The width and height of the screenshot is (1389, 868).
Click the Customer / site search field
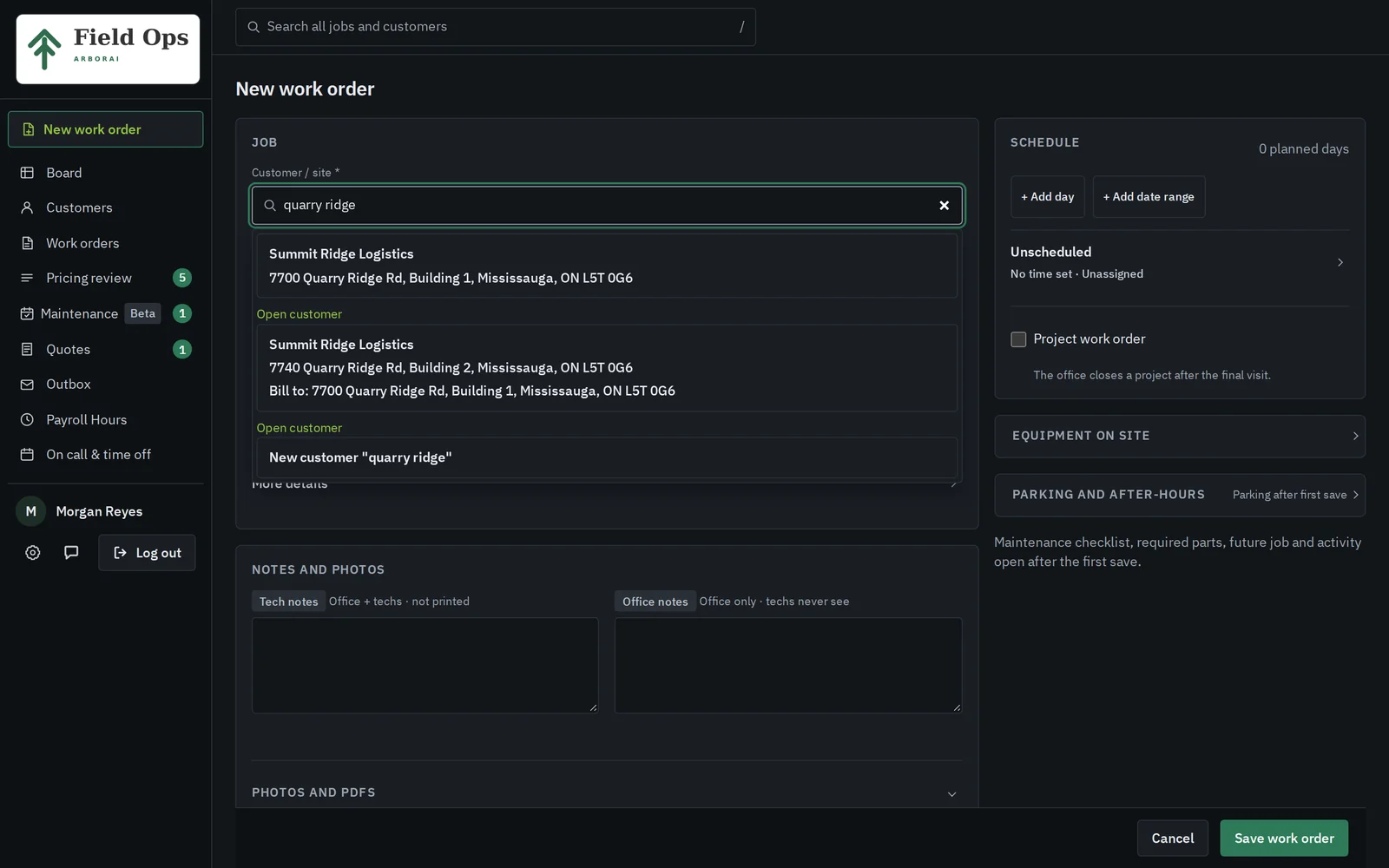(x=607, y=206)
